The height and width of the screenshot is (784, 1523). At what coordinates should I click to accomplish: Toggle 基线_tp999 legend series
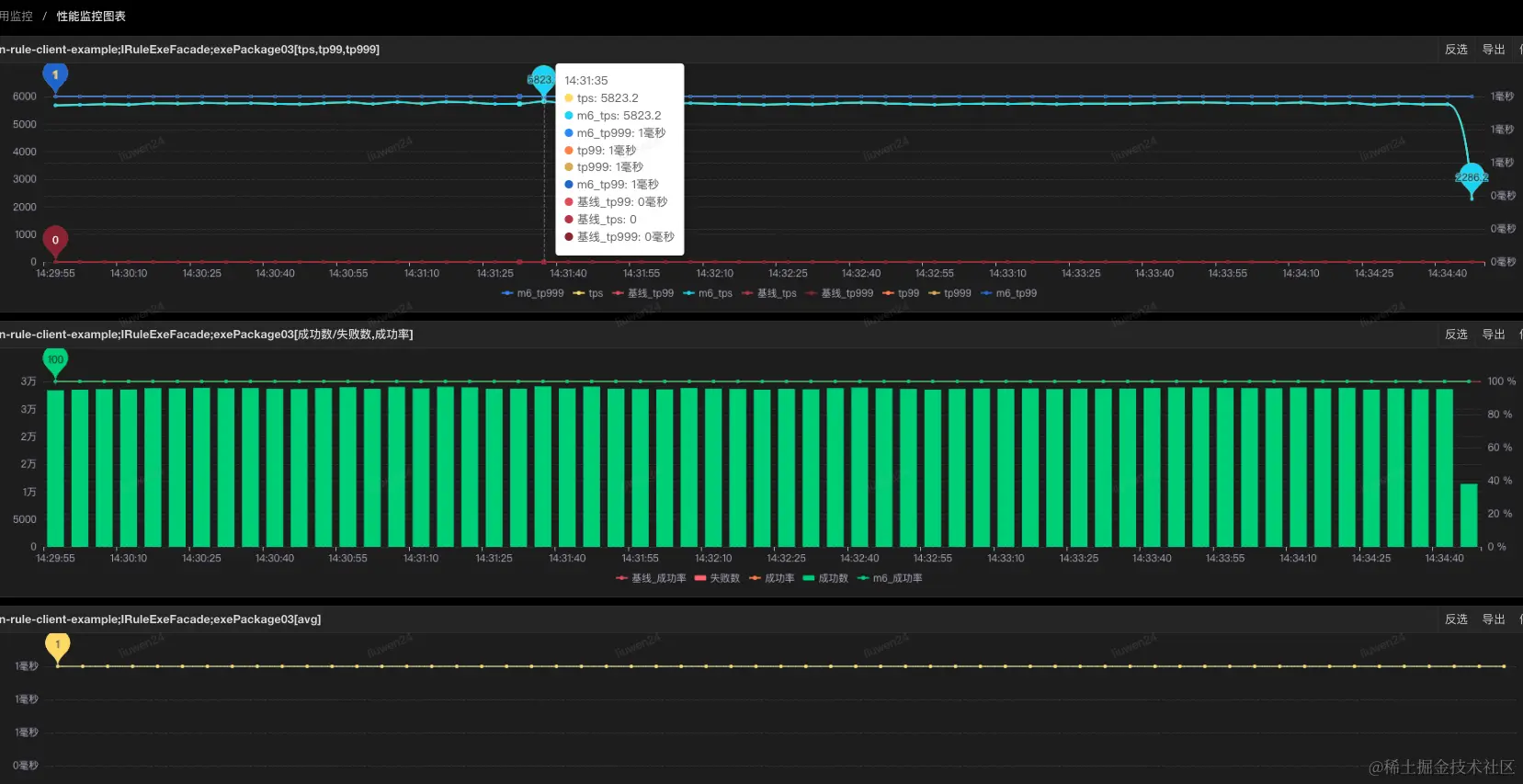[839, 293]
